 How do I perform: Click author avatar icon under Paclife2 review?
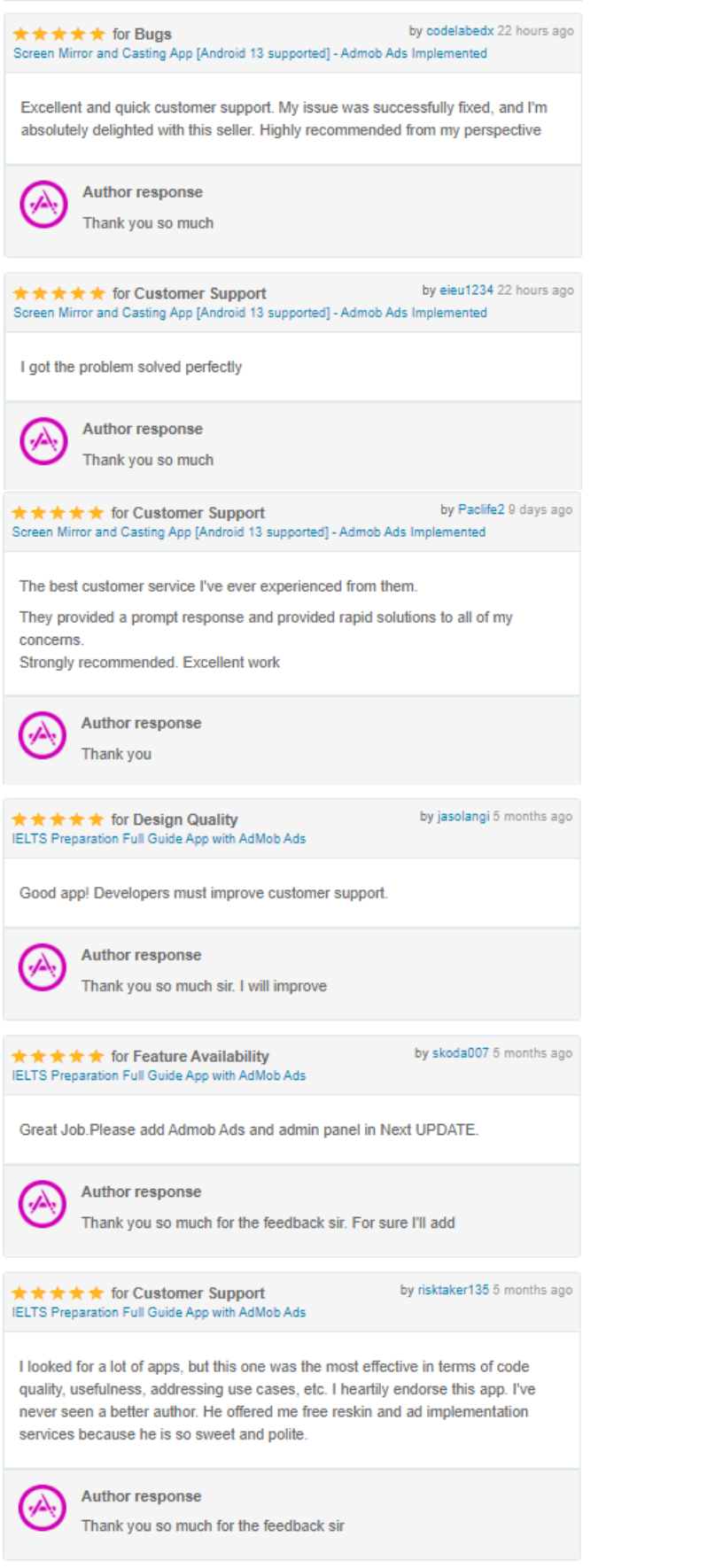coord(43,735)
